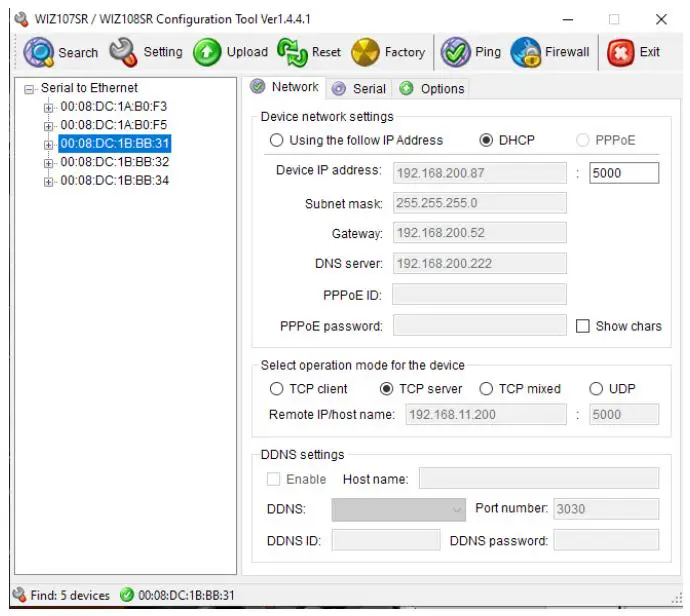Expand device 00:08:DC:1A:B0:F3 node
The image size is (690, 616).
point(48,107)
